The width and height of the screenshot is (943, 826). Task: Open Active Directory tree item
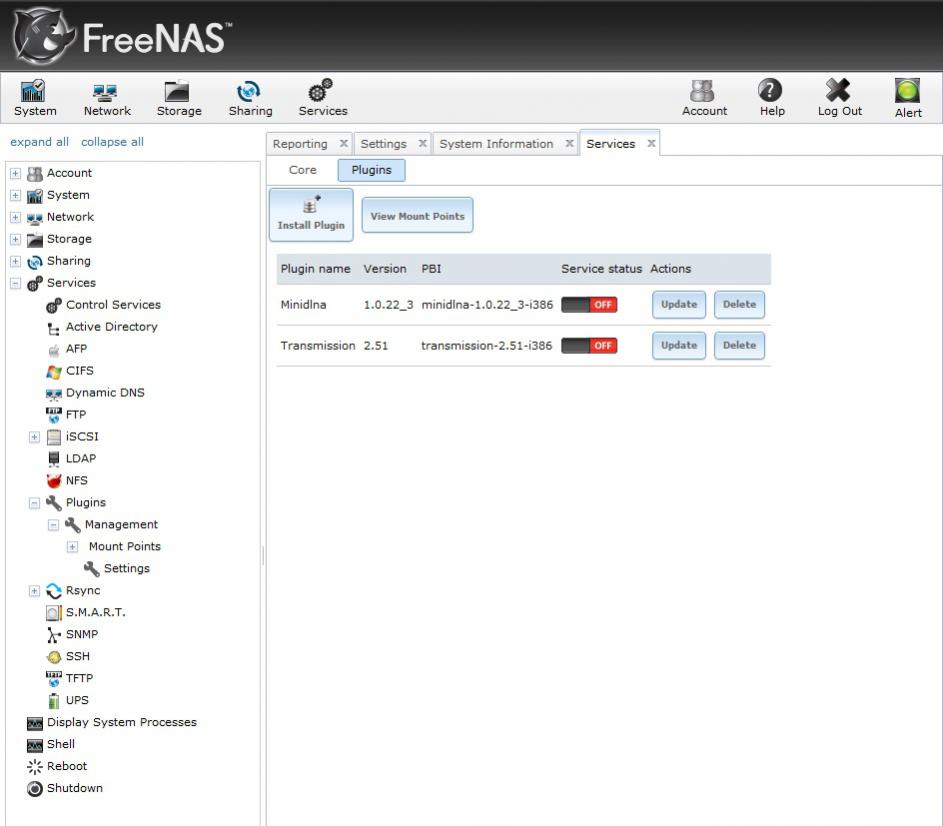(102, 327)
